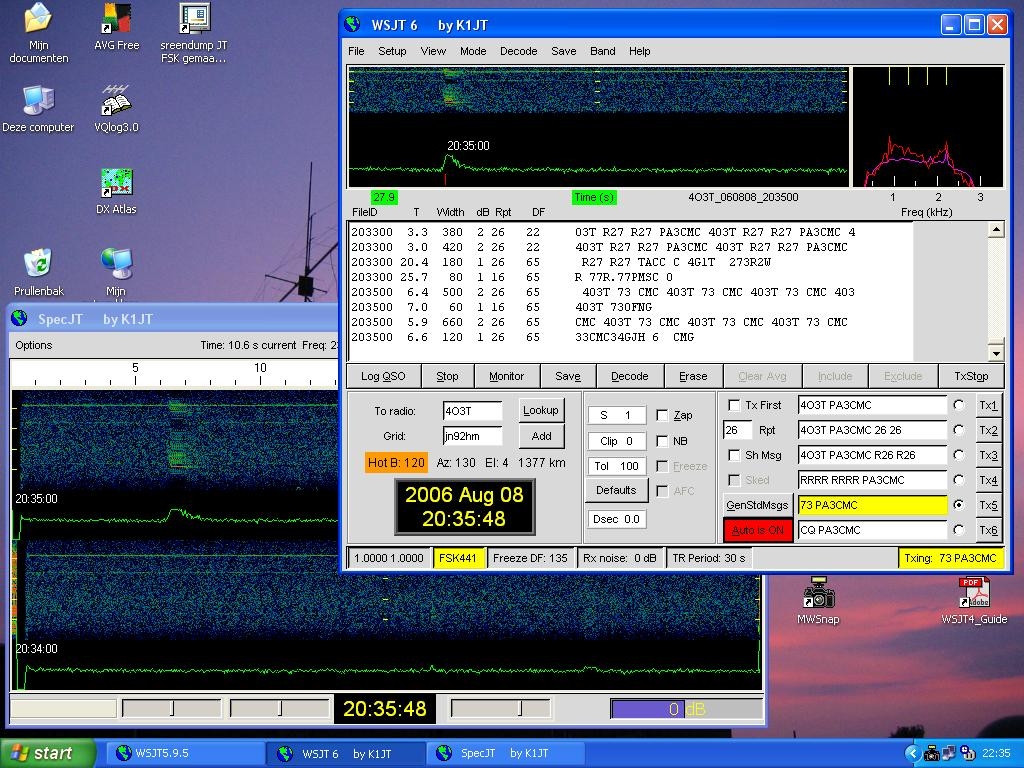Open the MWSnap desktop shortcut
The width and height of the screenshot is (1024, 768).
coord(818,601)
